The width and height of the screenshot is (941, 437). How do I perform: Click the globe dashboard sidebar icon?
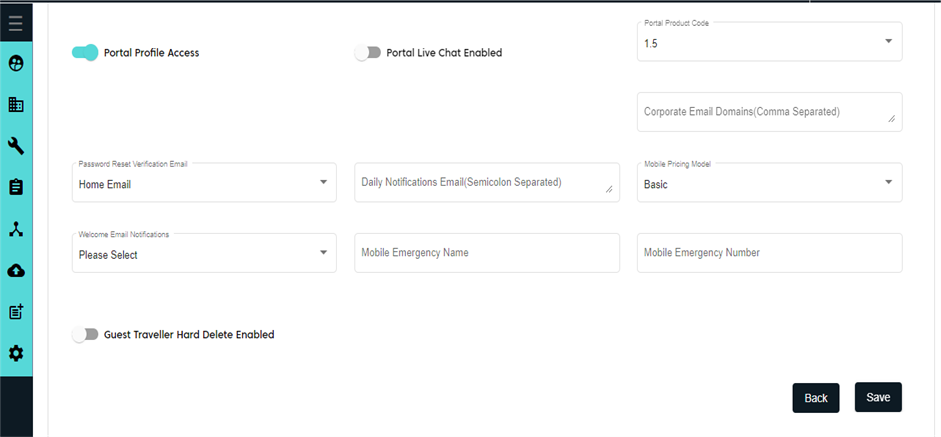[16, 64]
